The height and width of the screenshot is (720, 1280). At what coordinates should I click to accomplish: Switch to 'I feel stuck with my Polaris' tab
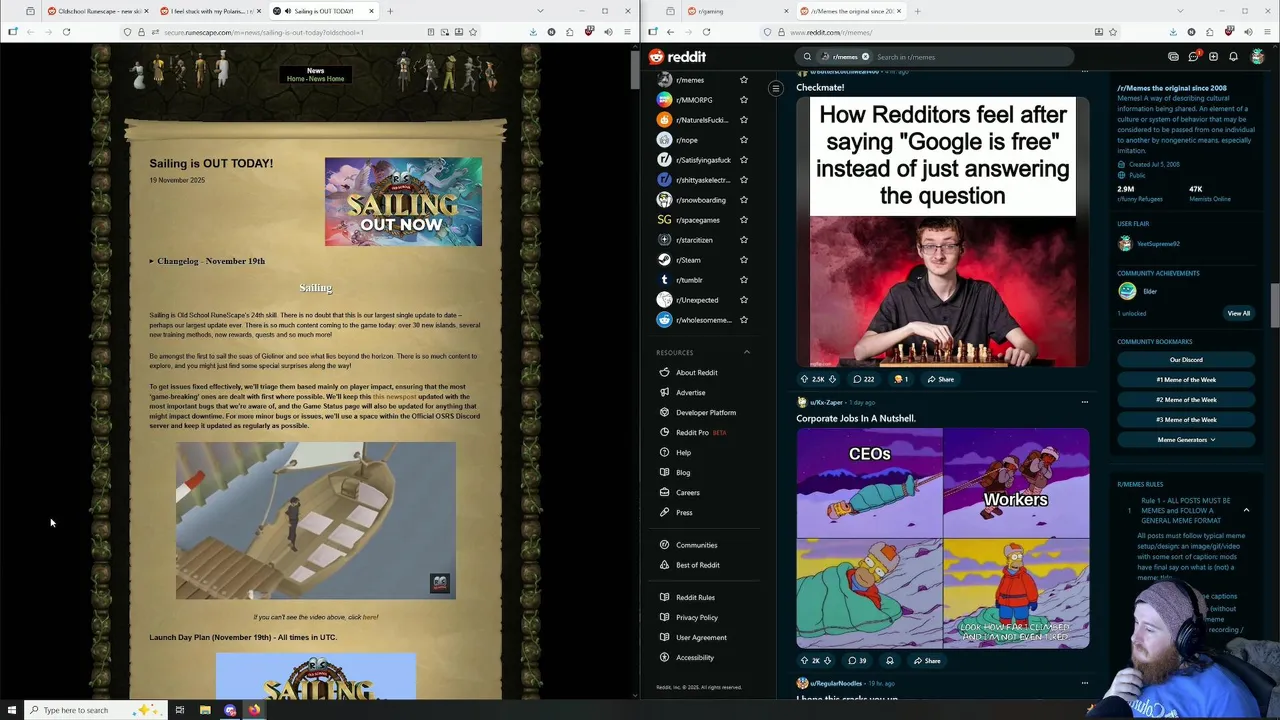pos(210,11)
